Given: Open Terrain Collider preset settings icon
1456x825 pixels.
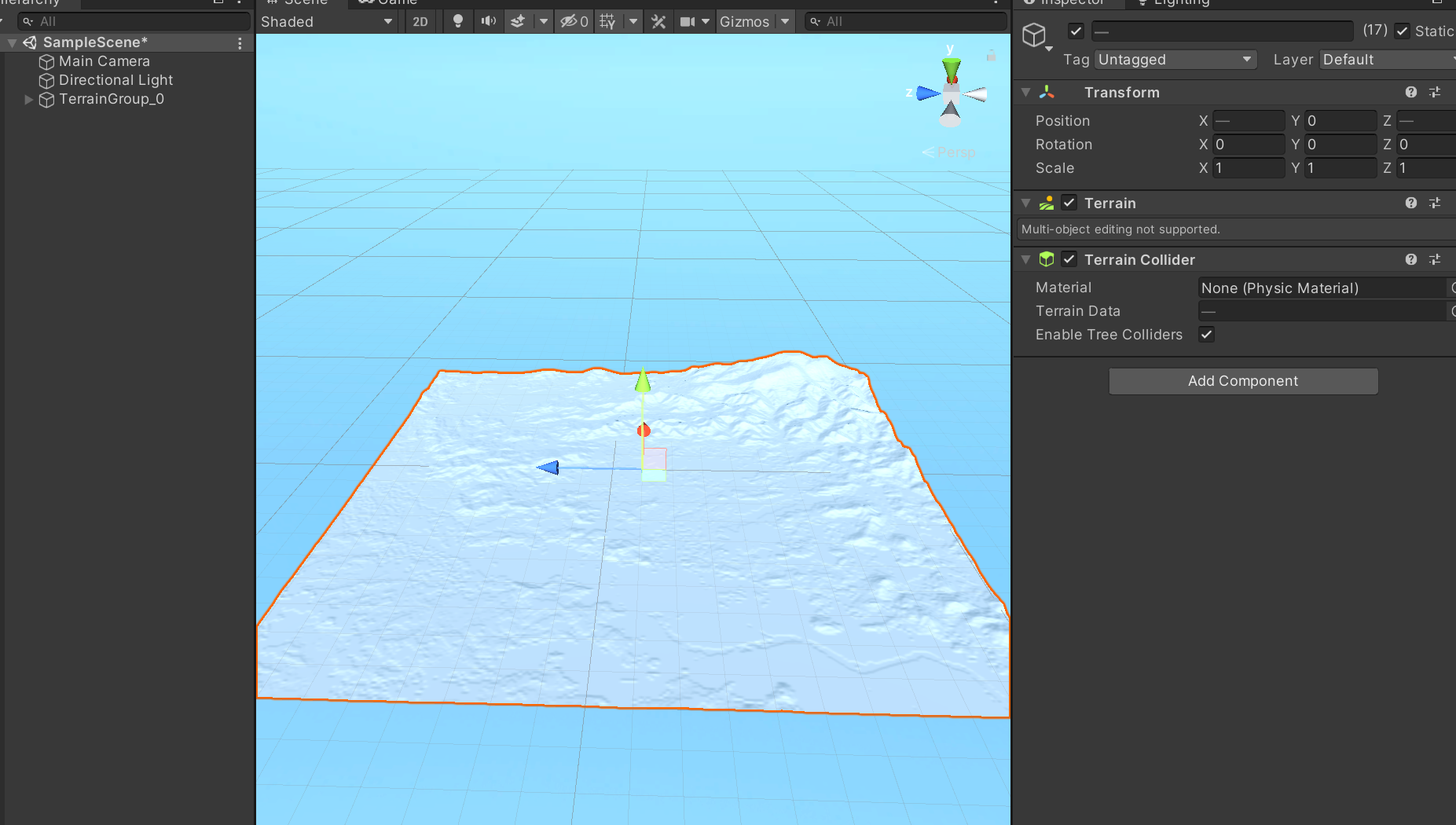Looking at the screenshot, I should coord(1435,259).
